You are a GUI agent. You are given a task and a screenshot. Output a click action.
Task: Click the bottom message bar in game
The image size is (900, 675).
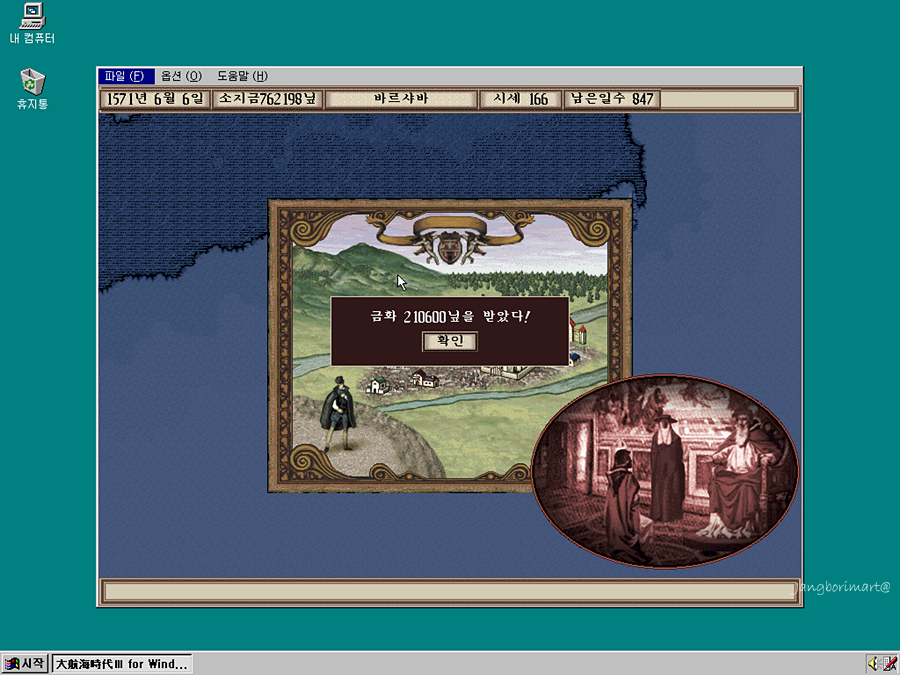coord(450,592)
